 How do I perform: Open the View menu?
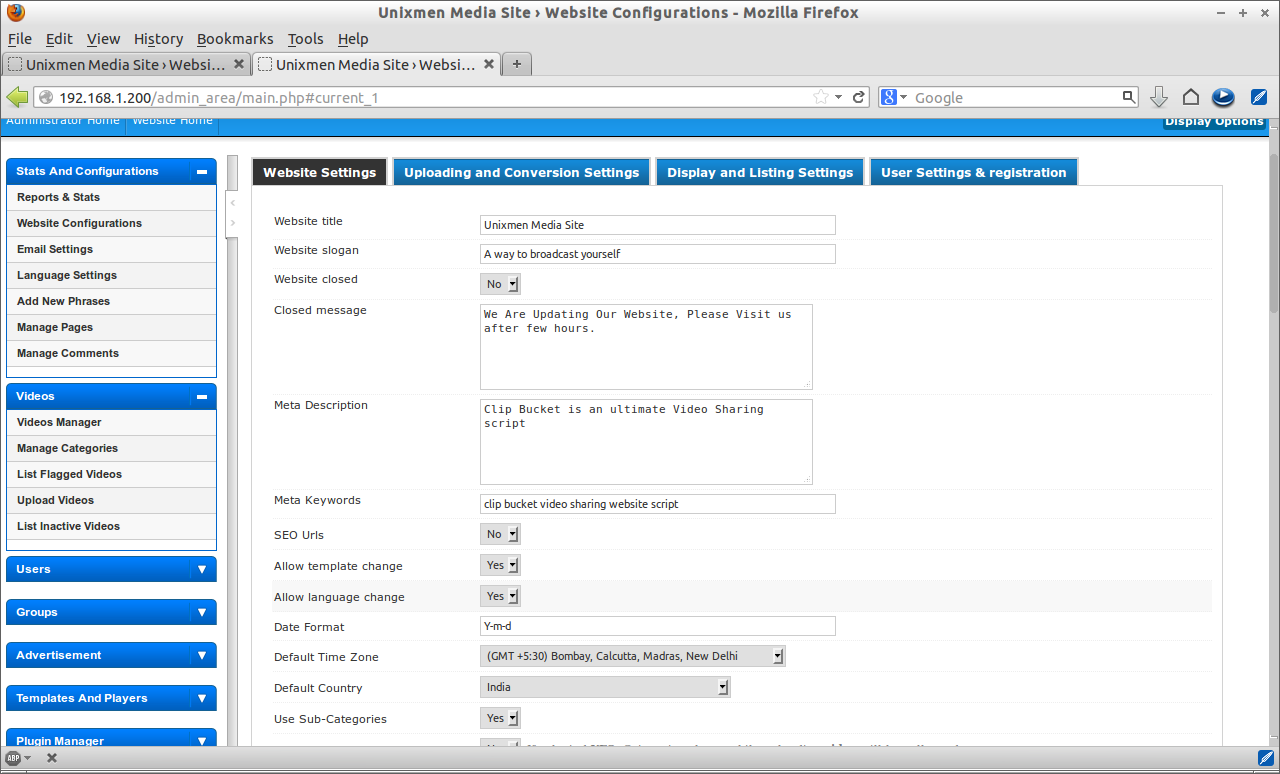(x=103, y=39)
